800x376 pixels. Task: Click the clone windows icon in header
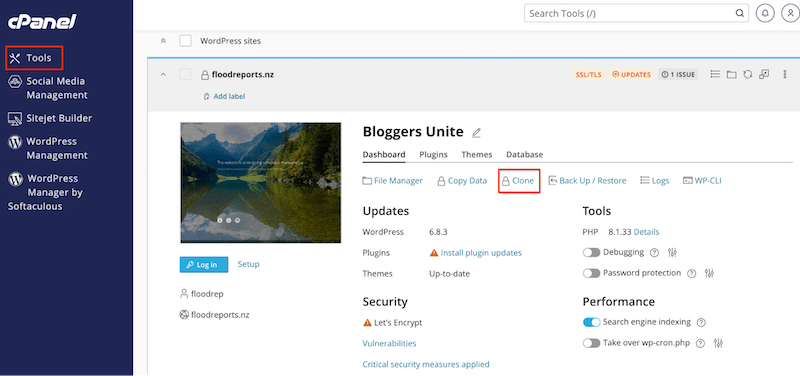tap(764, 74)
